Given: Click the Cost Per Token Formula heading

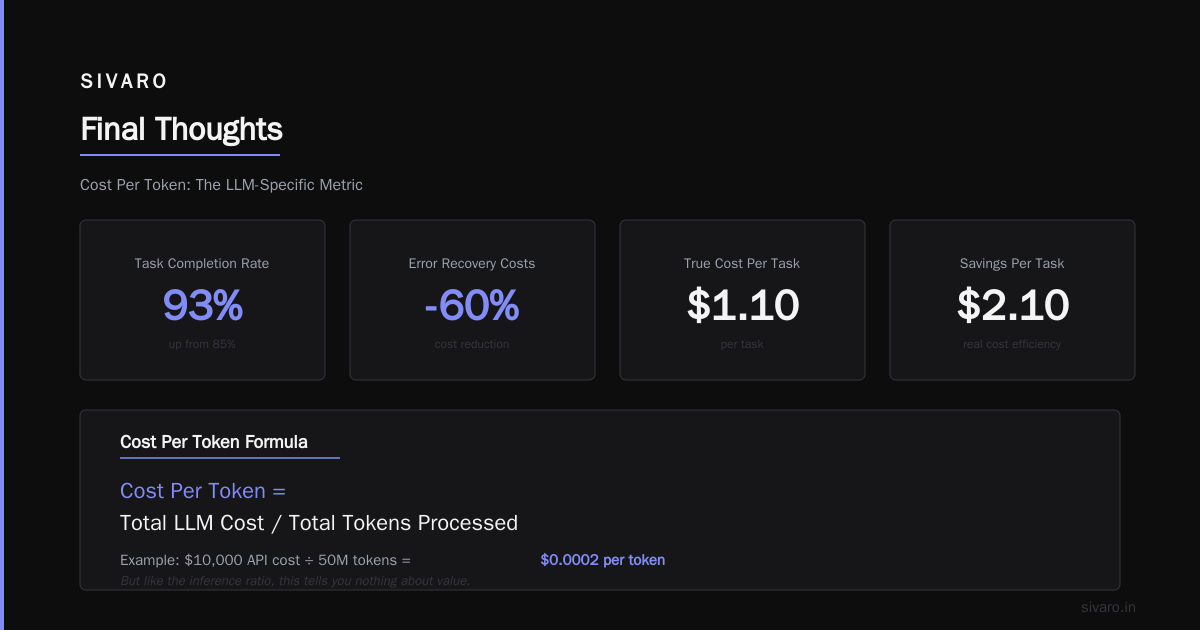Looking at the screenshot, I should (x=214, y=442).
